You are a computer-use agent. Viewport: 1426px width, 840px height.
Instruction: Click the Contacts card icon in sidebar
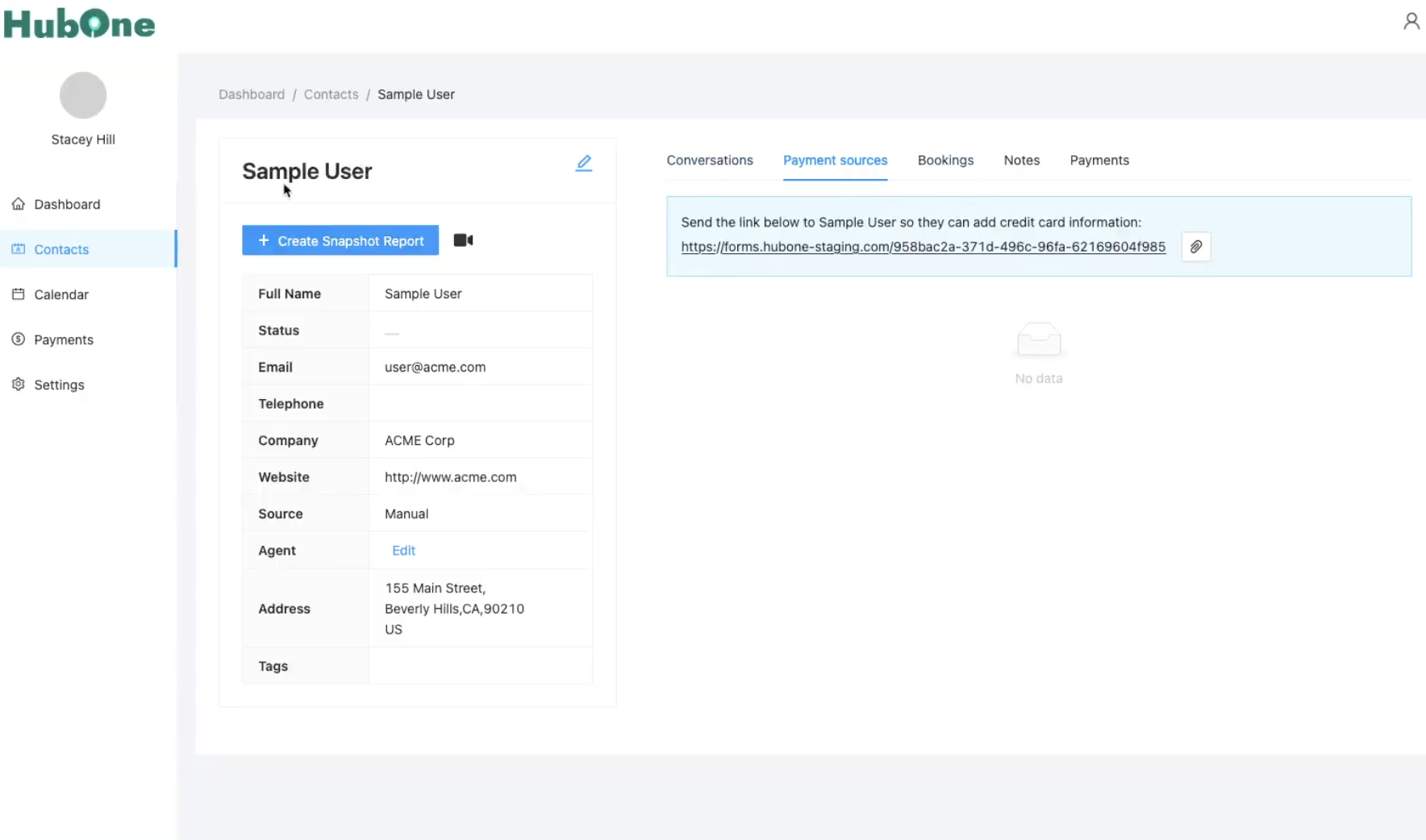pos(19,249)
